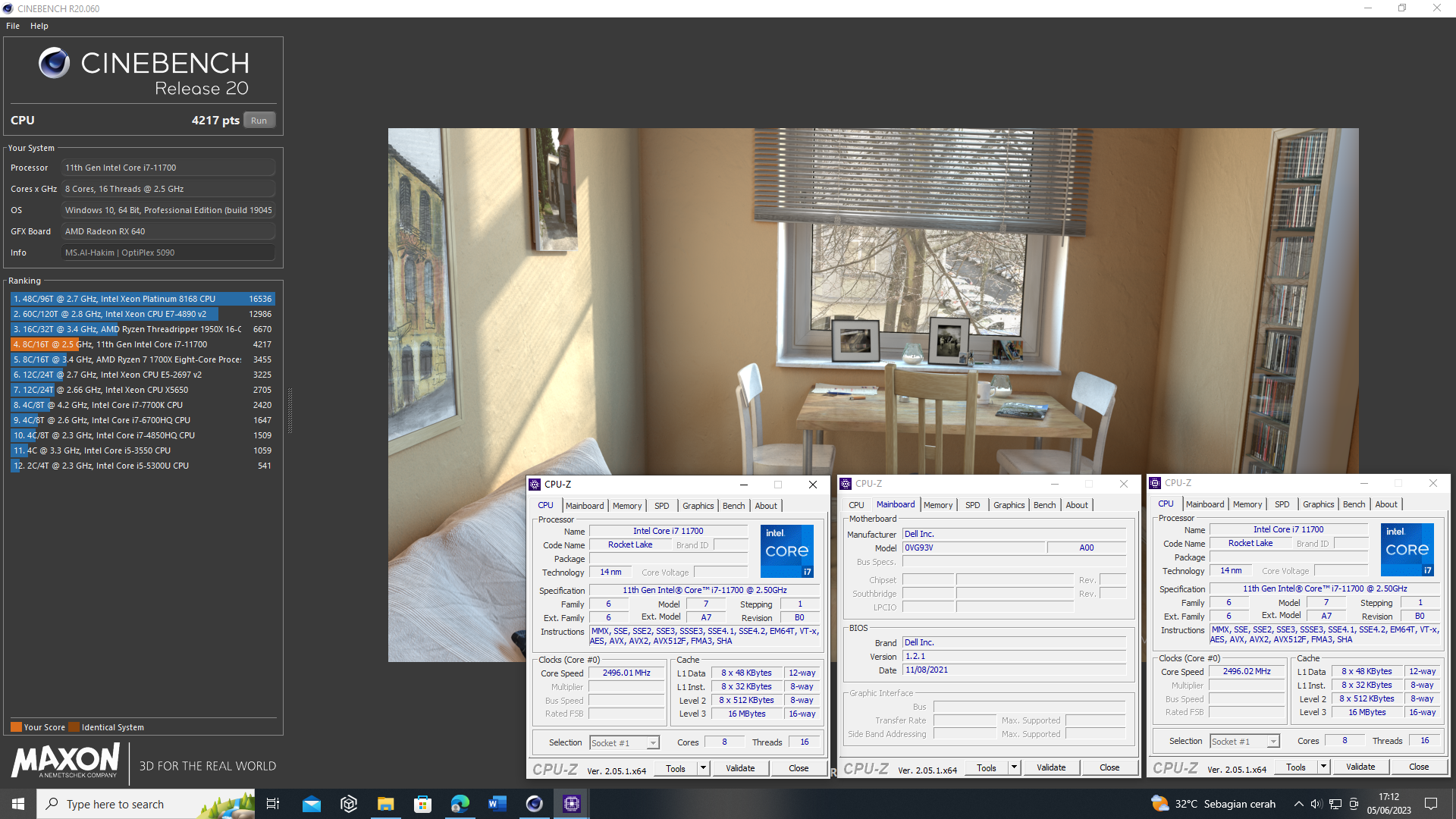Open Graphics tab in left CPU-Z window

[698, 506]
